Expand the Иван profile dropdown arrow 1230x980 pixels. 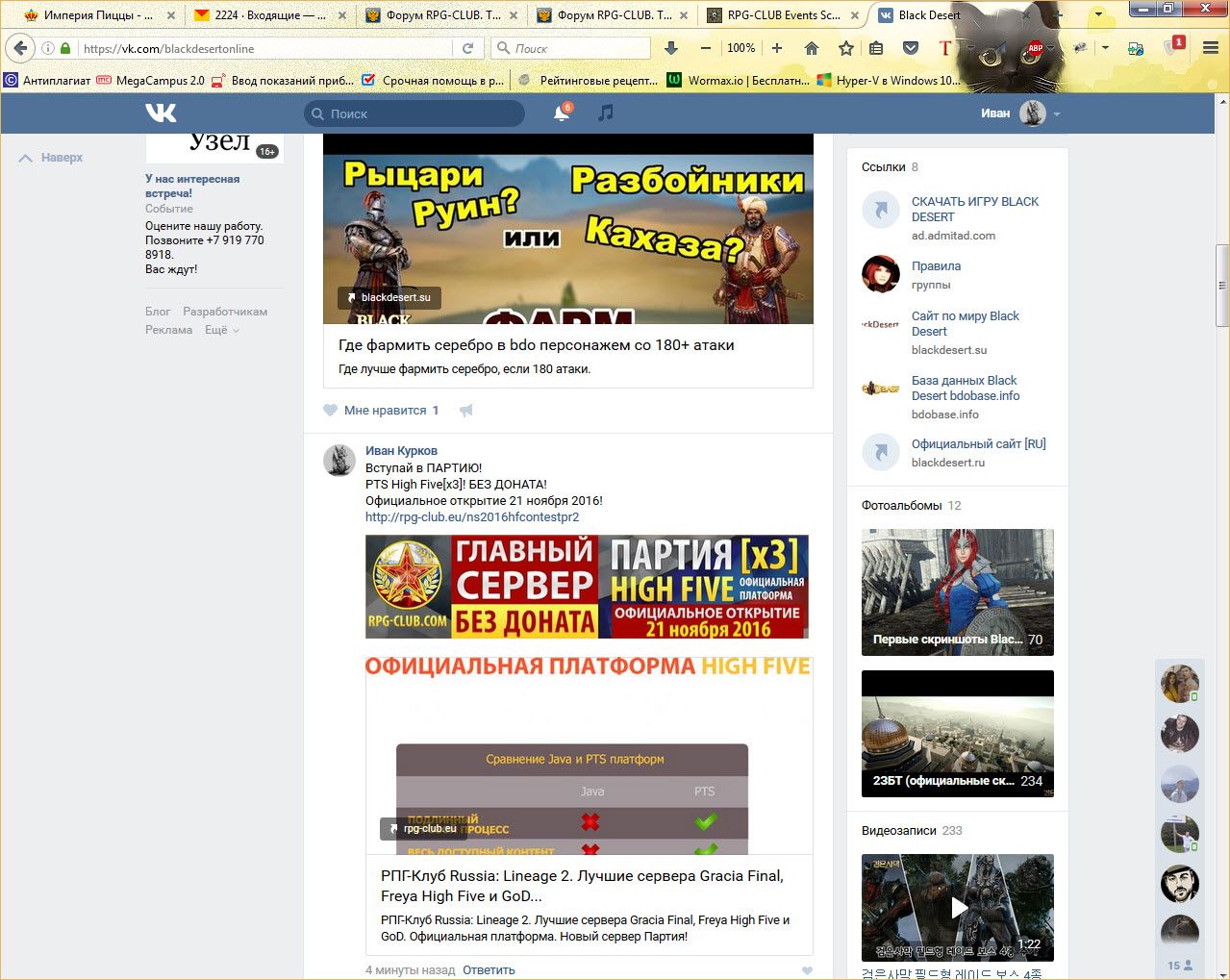click(x=1057, y=114)
